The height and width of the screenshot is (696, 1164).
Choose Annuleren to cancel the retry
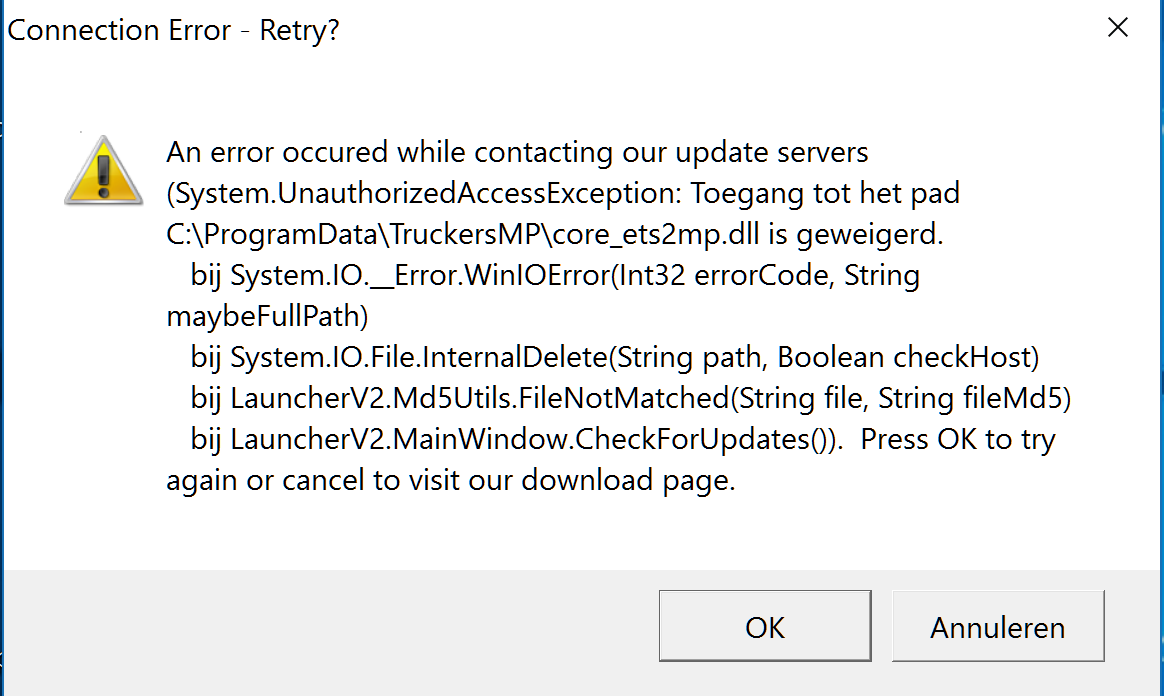tap(998, 626)
